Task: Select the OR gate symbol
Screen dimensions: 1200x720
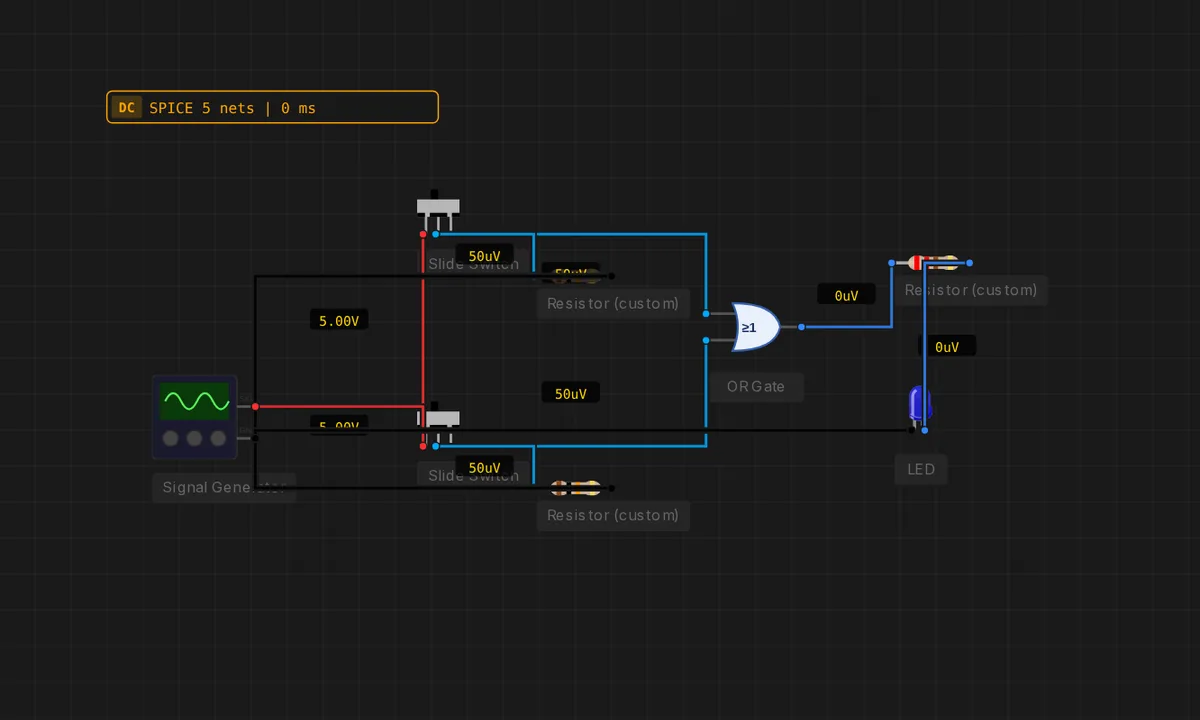Action: tap(756, 327)
